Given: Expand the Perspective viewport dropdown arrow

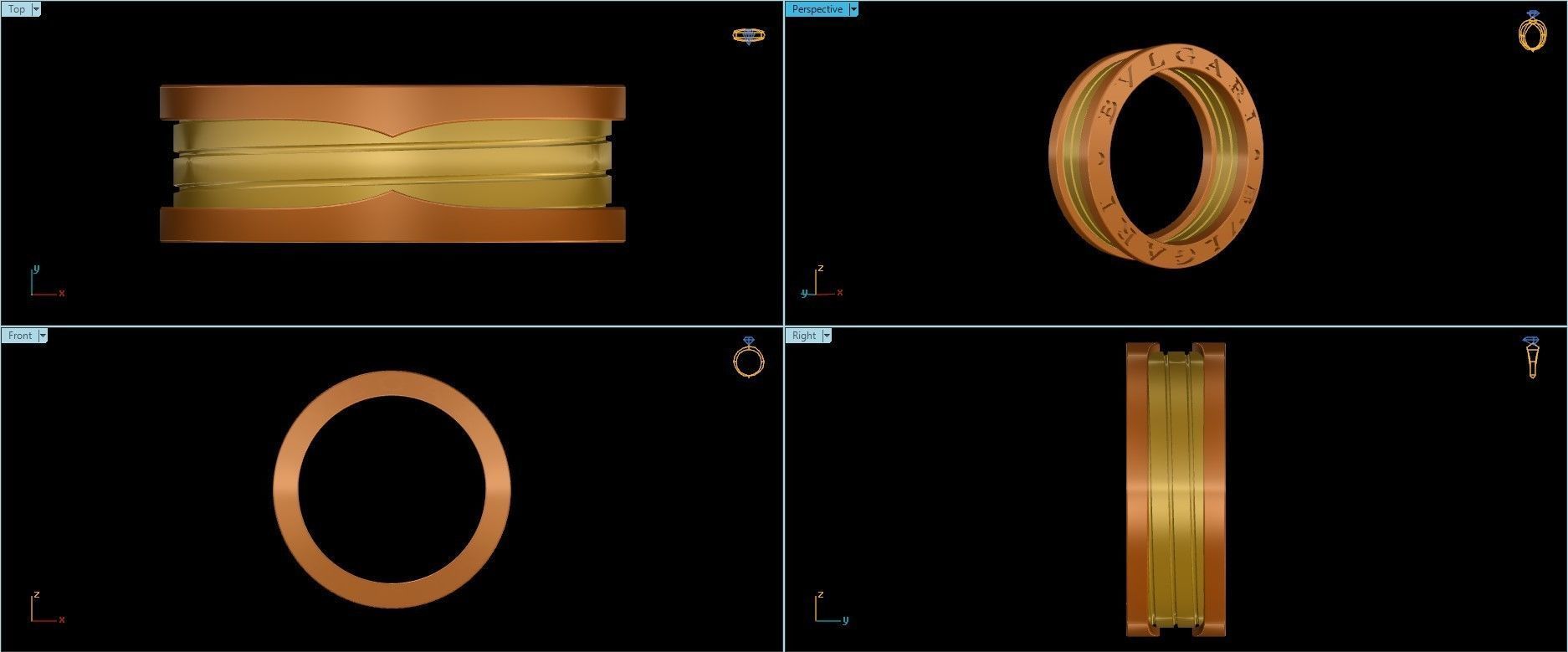Looking at the screenshot, I should pyautogui.click(x=853, y=9).
